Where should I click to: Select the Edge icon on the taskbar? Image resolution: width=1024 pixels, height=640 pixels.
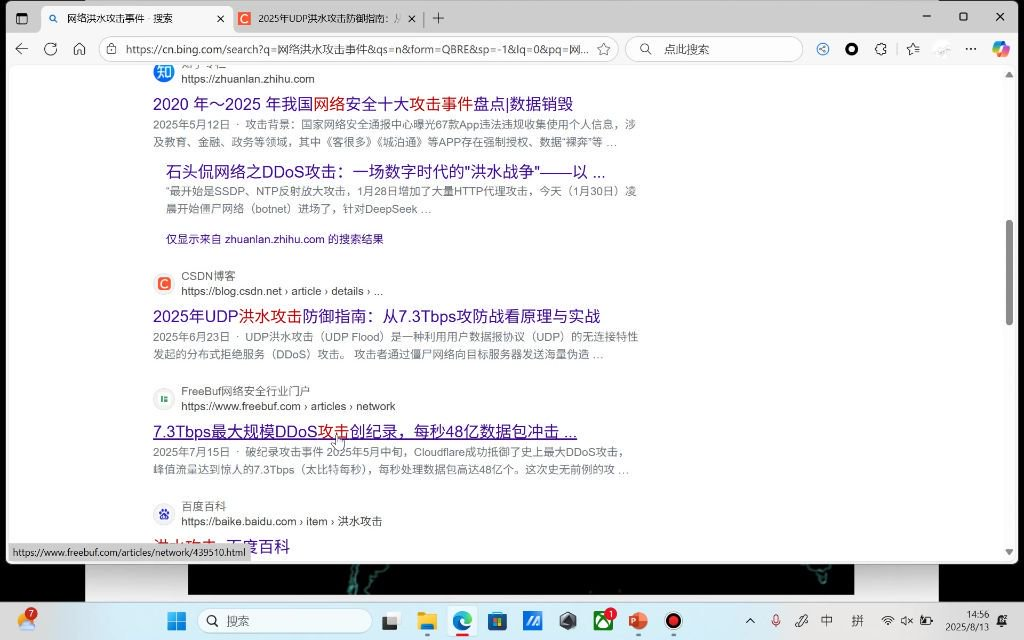(462, 621)
